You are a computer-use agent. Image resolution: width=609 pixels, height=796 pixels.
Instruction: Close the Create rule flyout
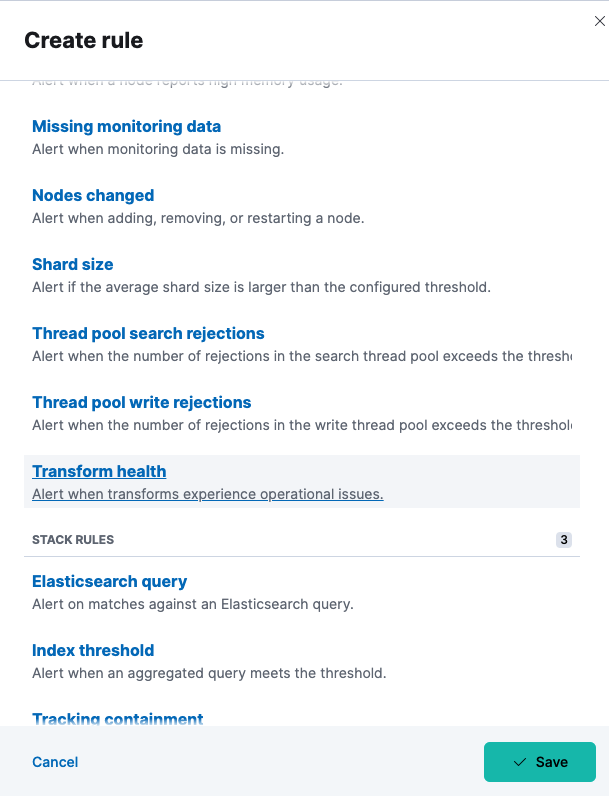(x=599, y=21)
